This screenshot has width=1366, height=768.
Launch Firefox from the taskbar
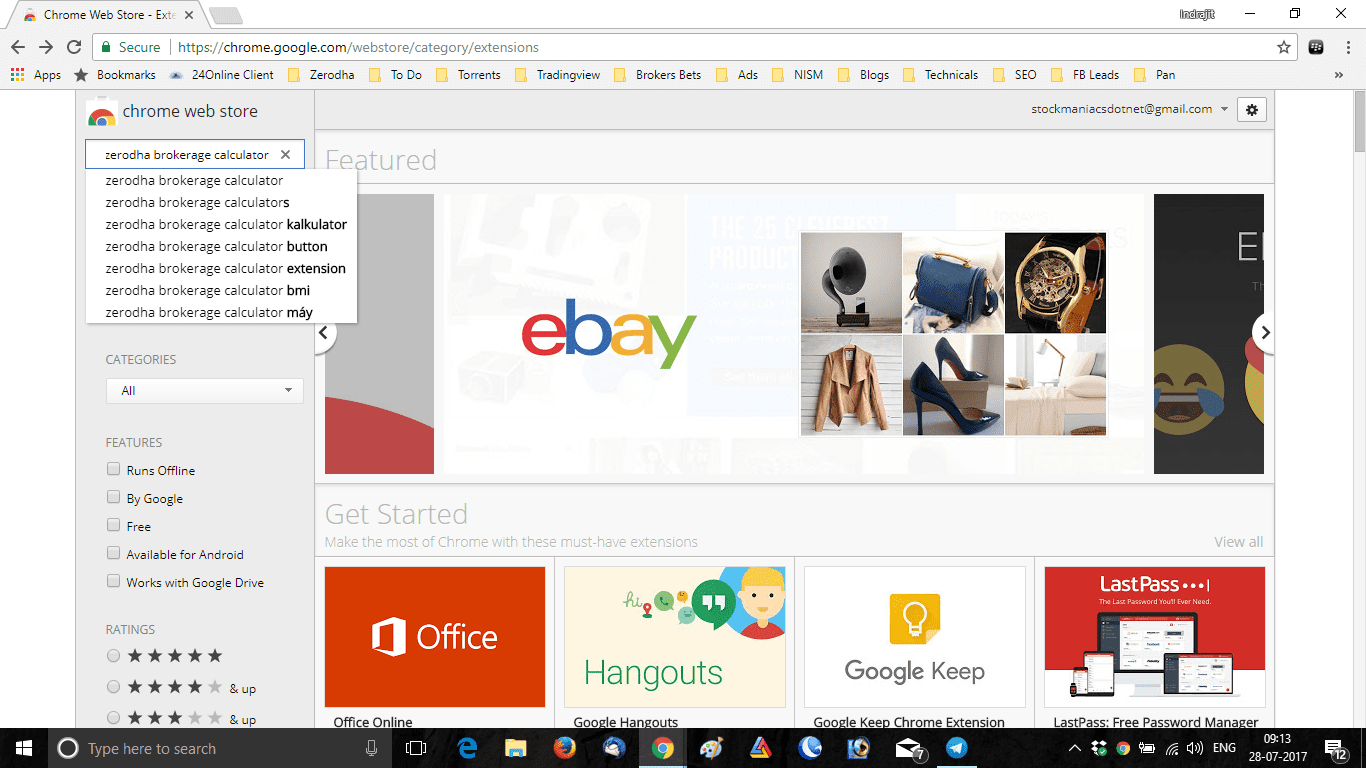click(565, 748)
